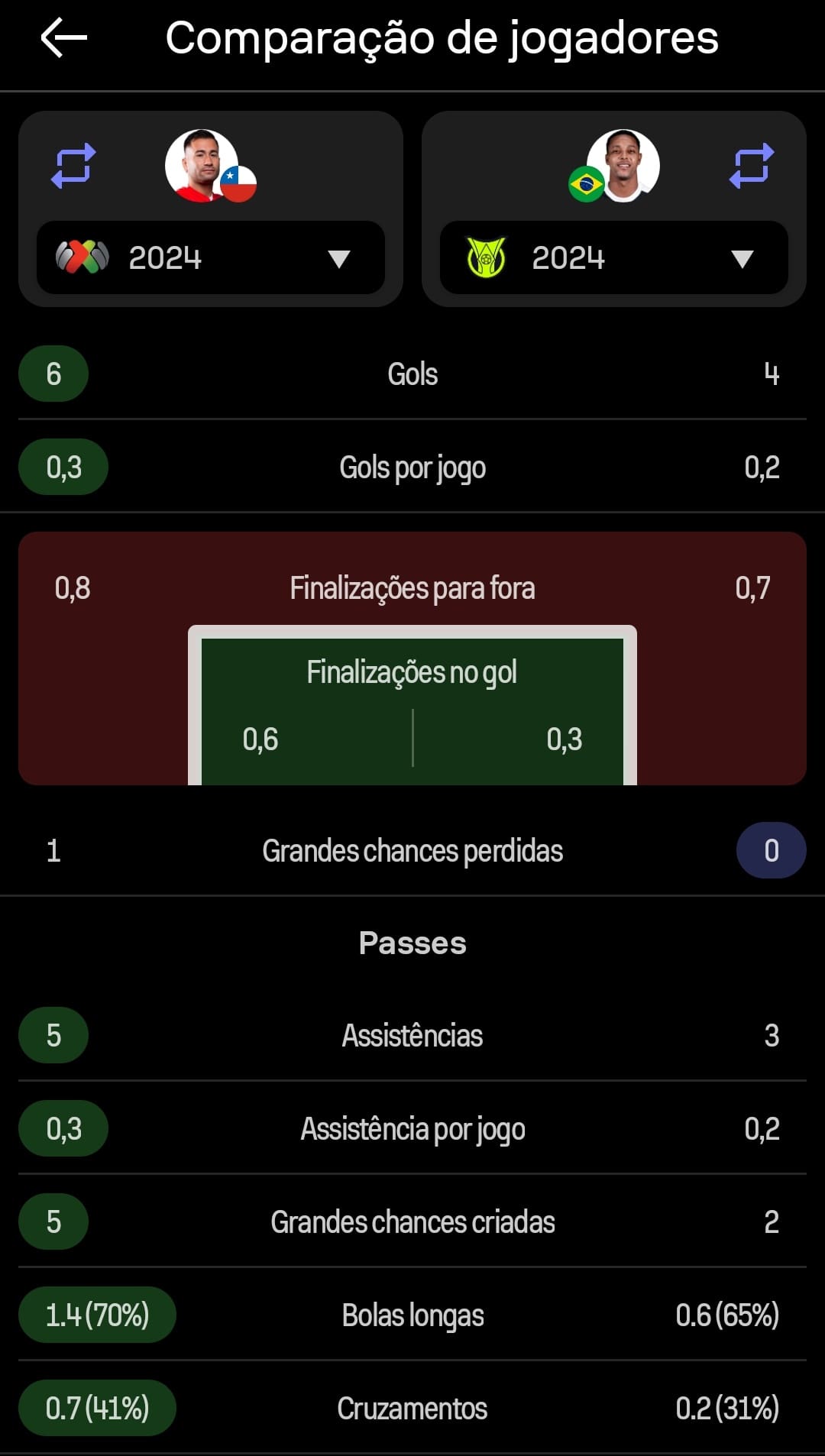This screenshot has width=825, height=1456.
Task: Select the Grandes chances perdidas row
Action: point(412,850)
